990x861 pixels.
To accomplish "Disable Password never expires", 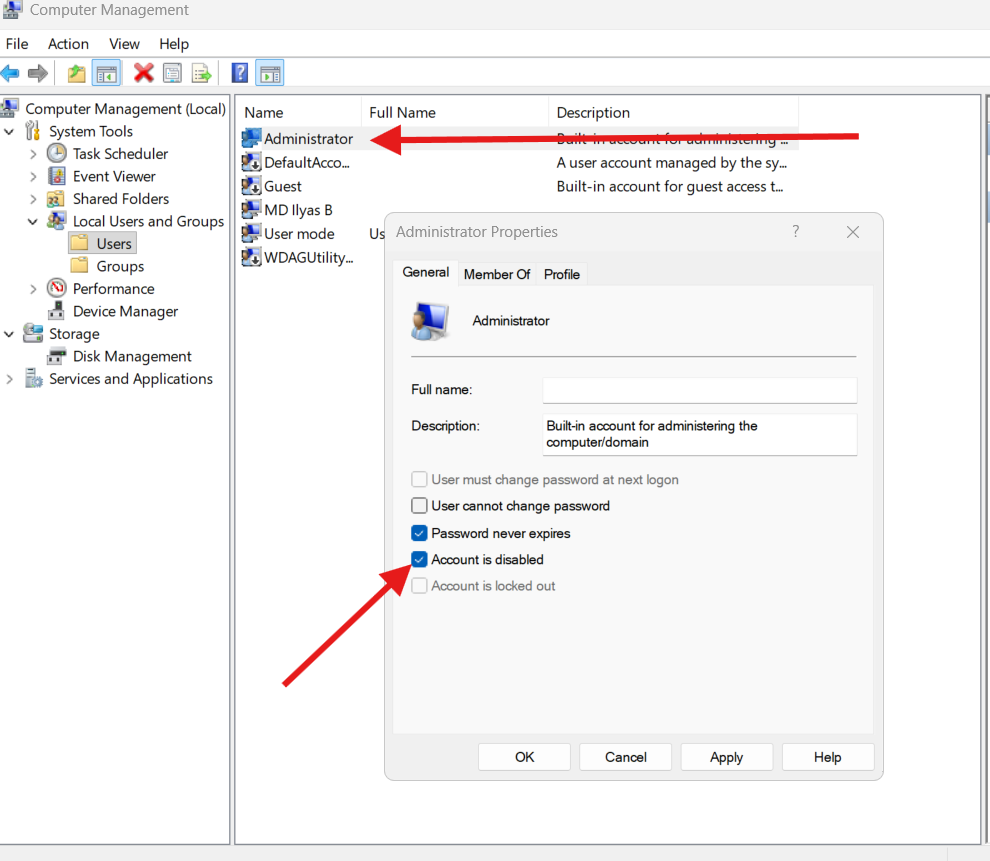I will pyautogui.click(x=419, y=533).
